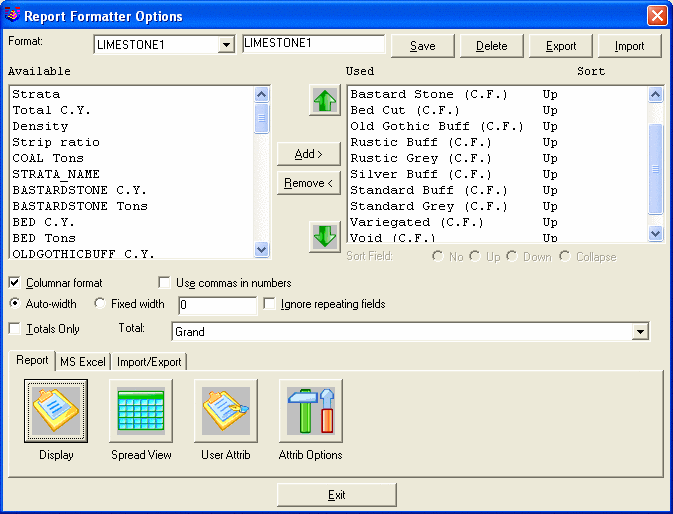Click the Export button
The height and width of the screenshot is (514, 673).
click(x=561, y=46)
